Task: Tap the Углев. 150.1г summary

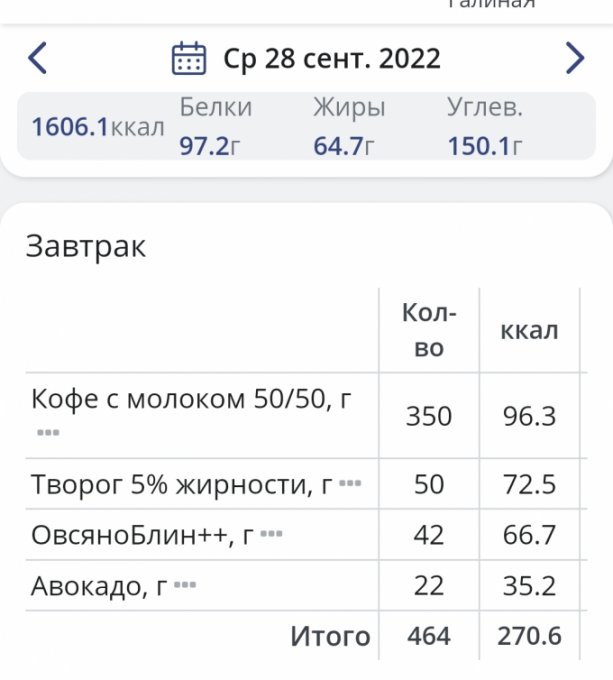Action: pyautogui.click(x=486, y=127)
